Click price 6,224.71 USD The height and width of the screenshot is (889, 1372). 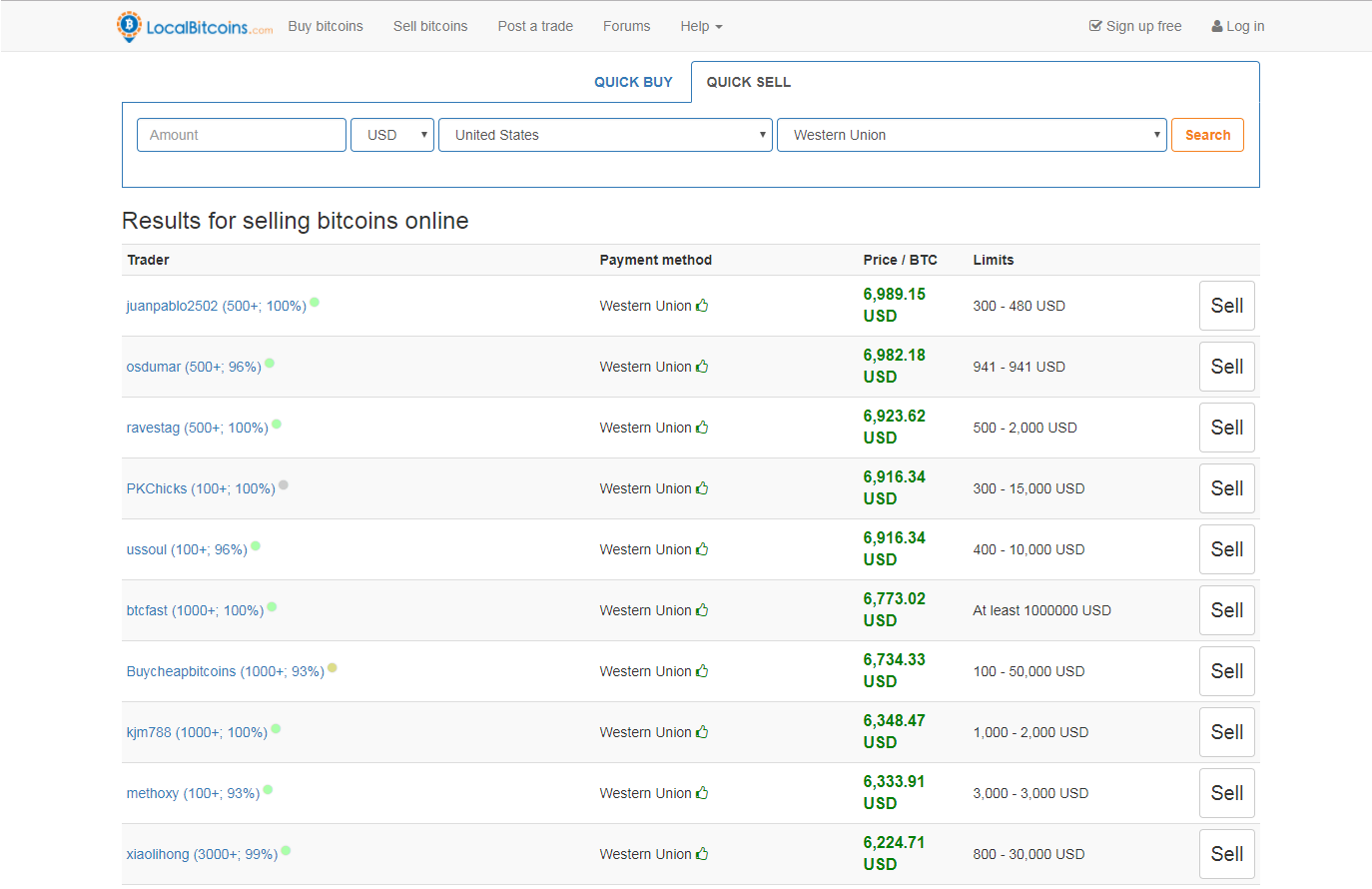pyautogui.click(x=895, y=853)
